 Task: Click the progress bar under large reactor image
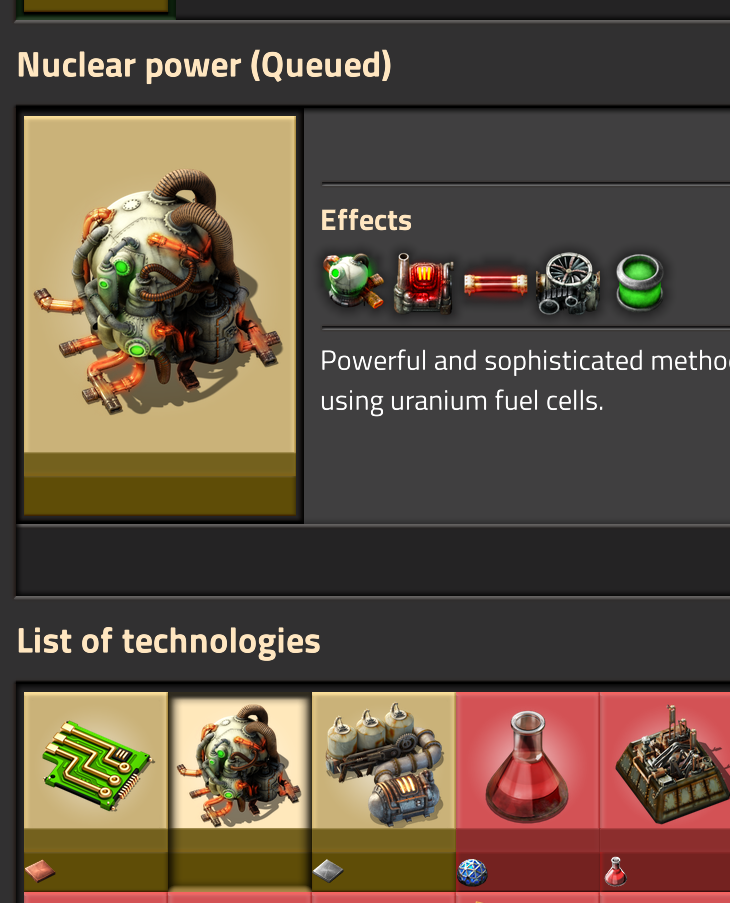coord(160,484)
